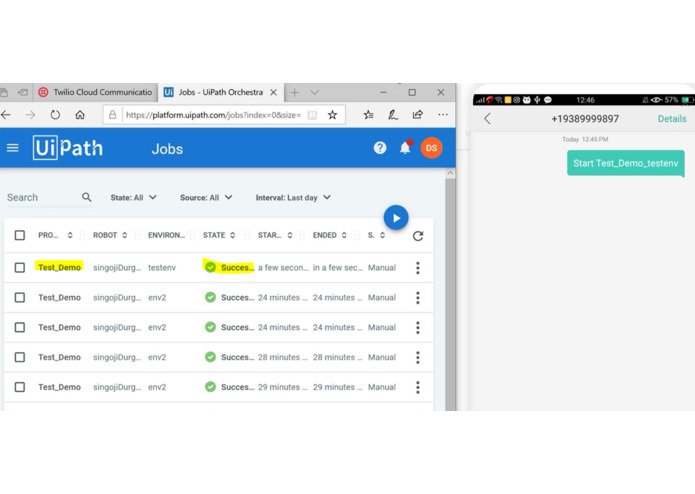This screenshot has height=494, width=695.
Task: Click the ENVIRONMENT column header
Action: point(166,235)
